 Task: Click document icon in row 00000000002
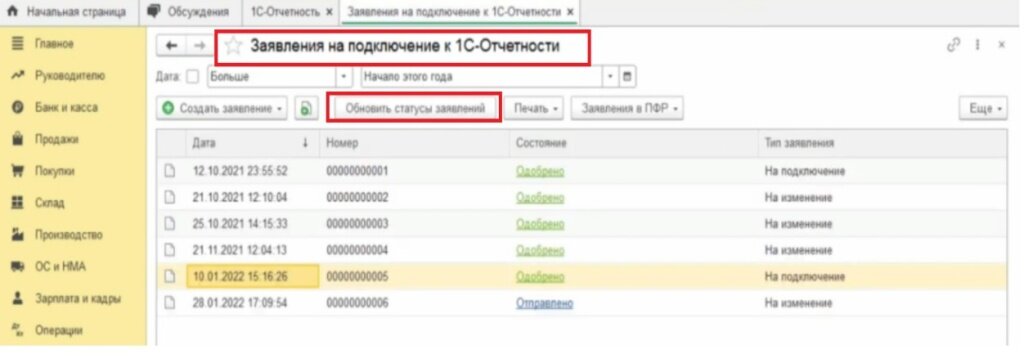(x=170, y=198)
